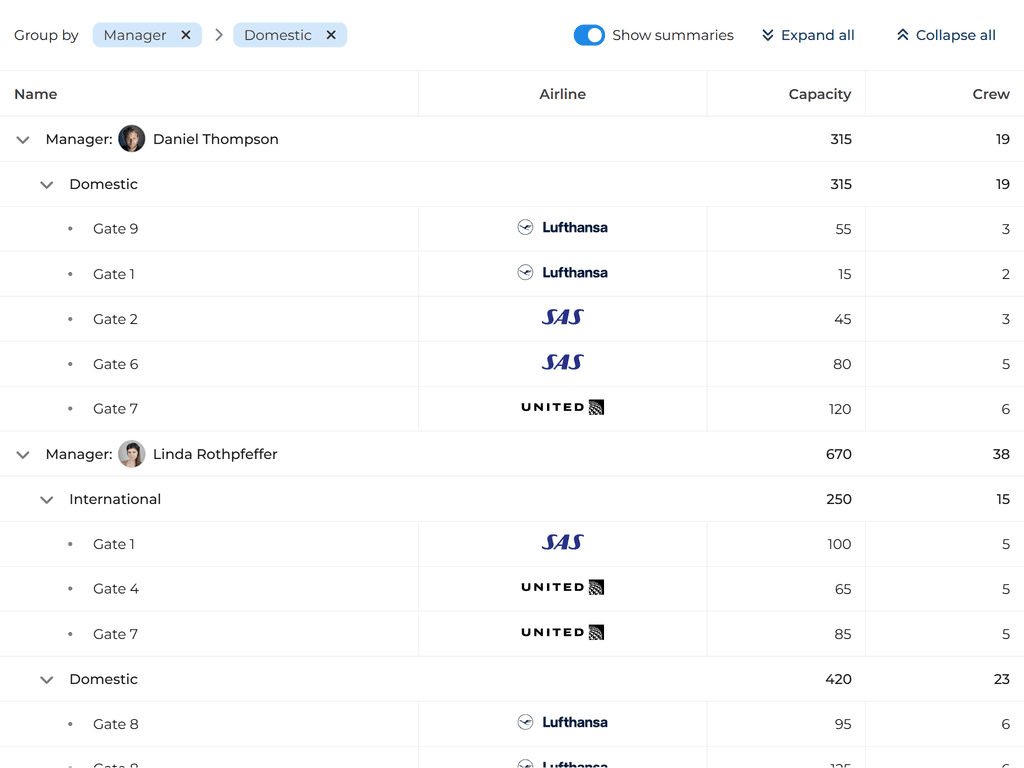Click the SAS logo in Gate 2 row
This screenshot has width=1024, height=768.
click(562, 318)
